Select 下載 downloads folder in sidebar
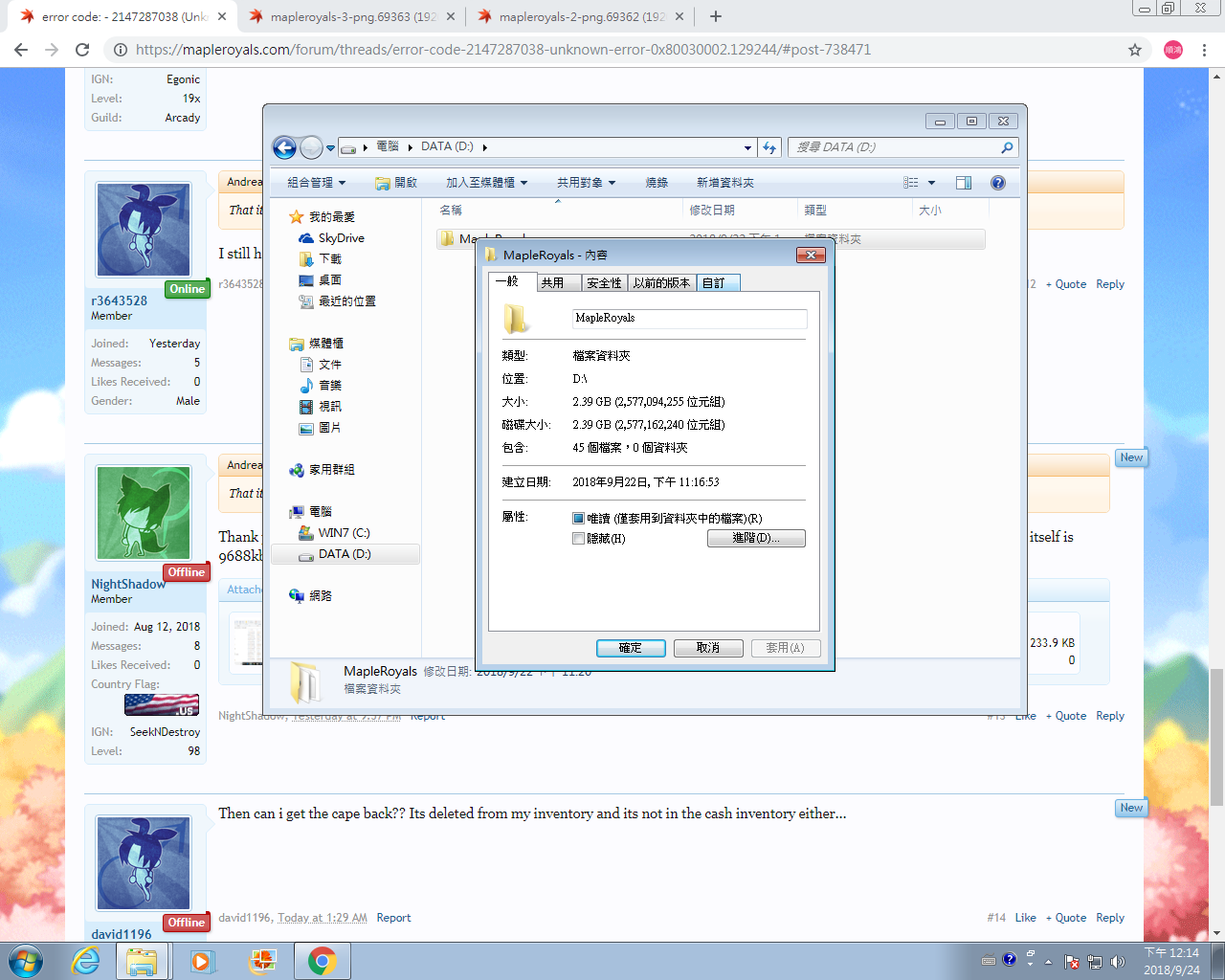This screenshot has height=980, width=1225. click(329, 259)
